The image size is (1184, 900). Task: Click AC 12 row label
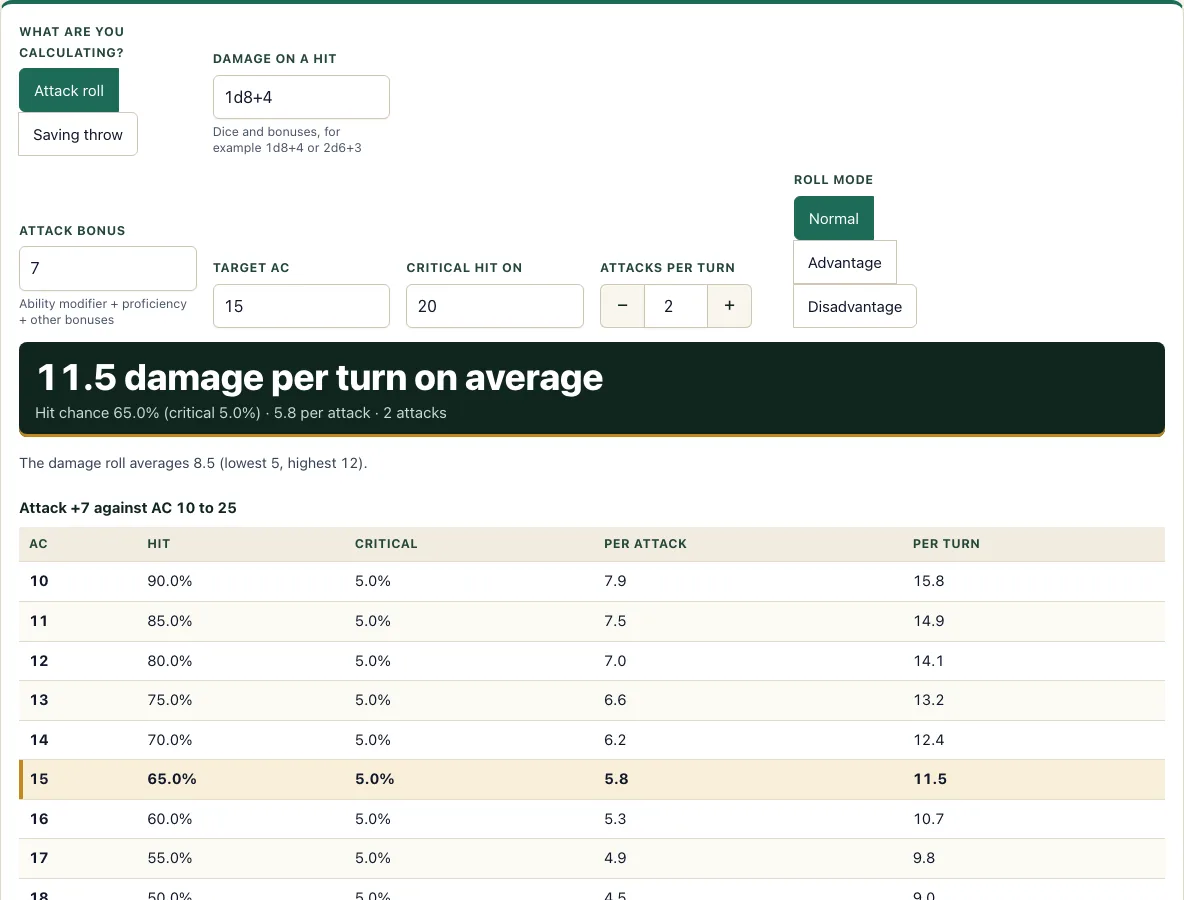39,661
